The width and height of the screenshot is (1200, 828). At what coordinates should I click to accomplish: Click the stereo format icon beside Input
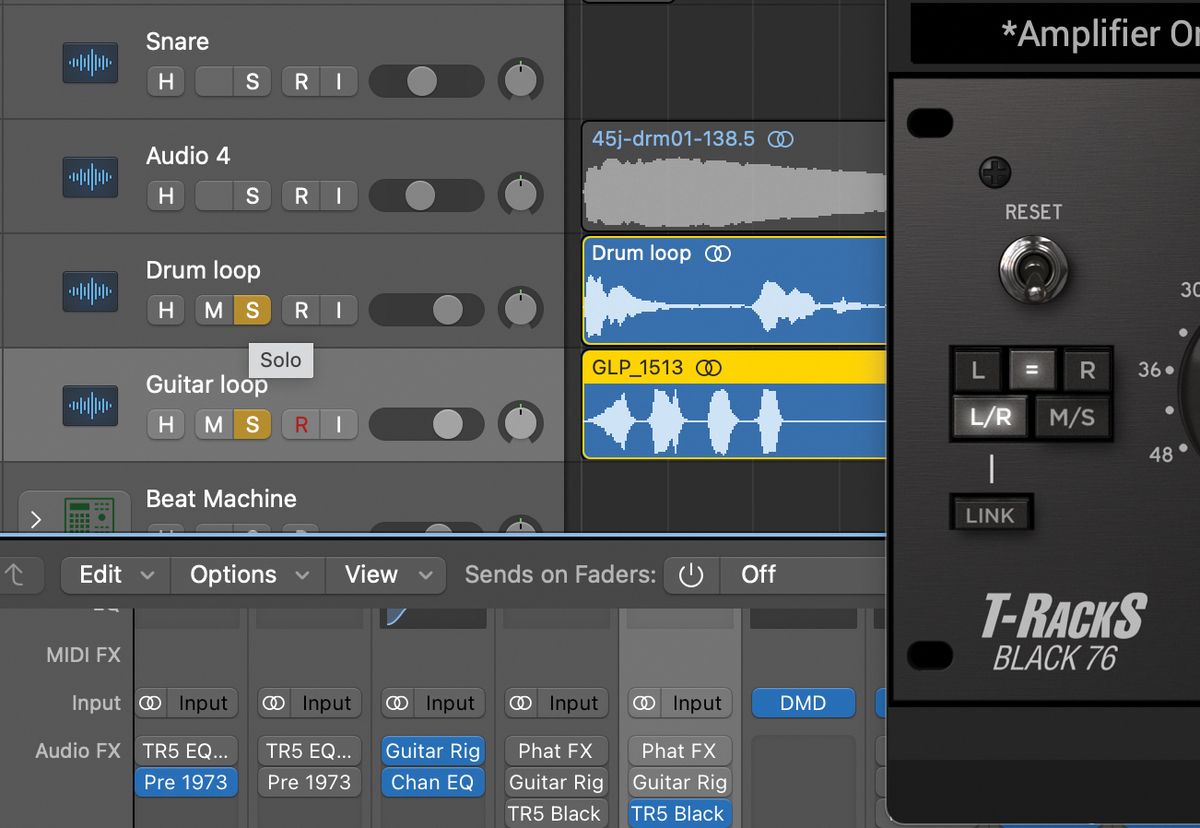[150, 703]
